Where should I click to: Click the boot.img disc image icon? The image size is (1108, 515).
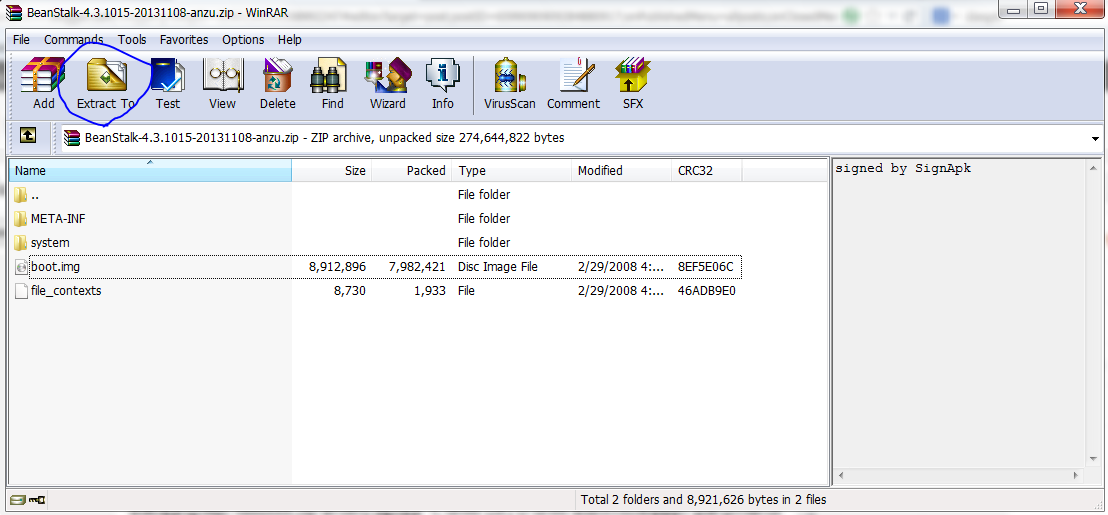[21, 267]
